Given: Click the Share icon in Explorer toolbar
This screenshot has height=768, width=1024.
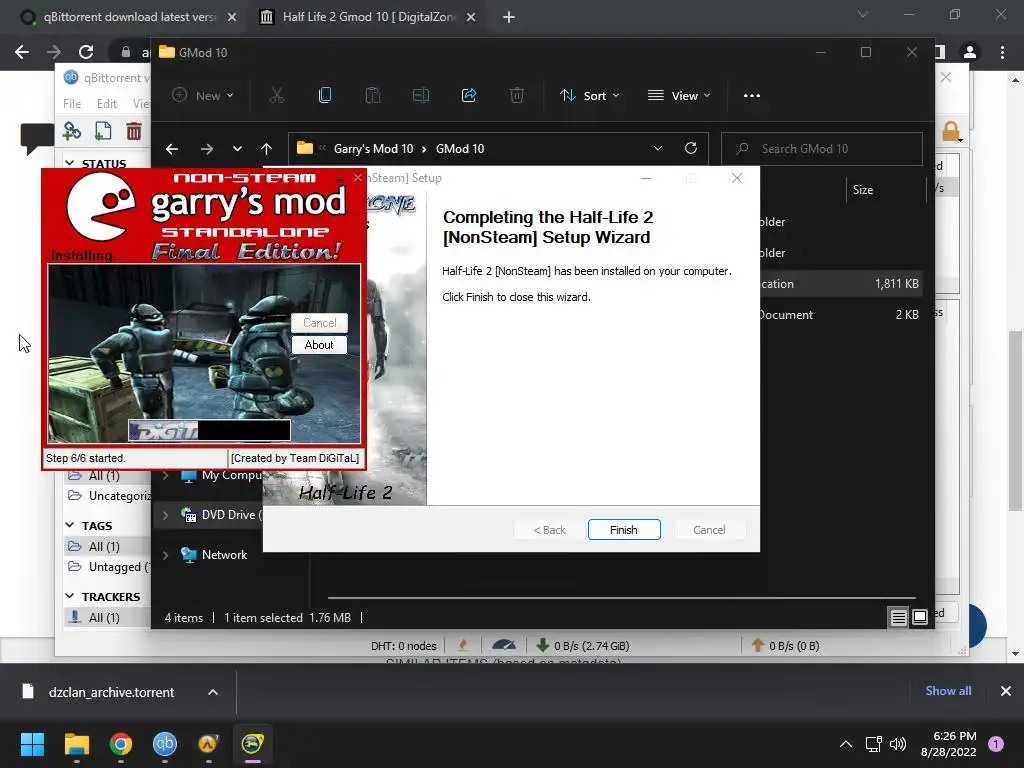Looking at the screenshot, I should 469,95.
